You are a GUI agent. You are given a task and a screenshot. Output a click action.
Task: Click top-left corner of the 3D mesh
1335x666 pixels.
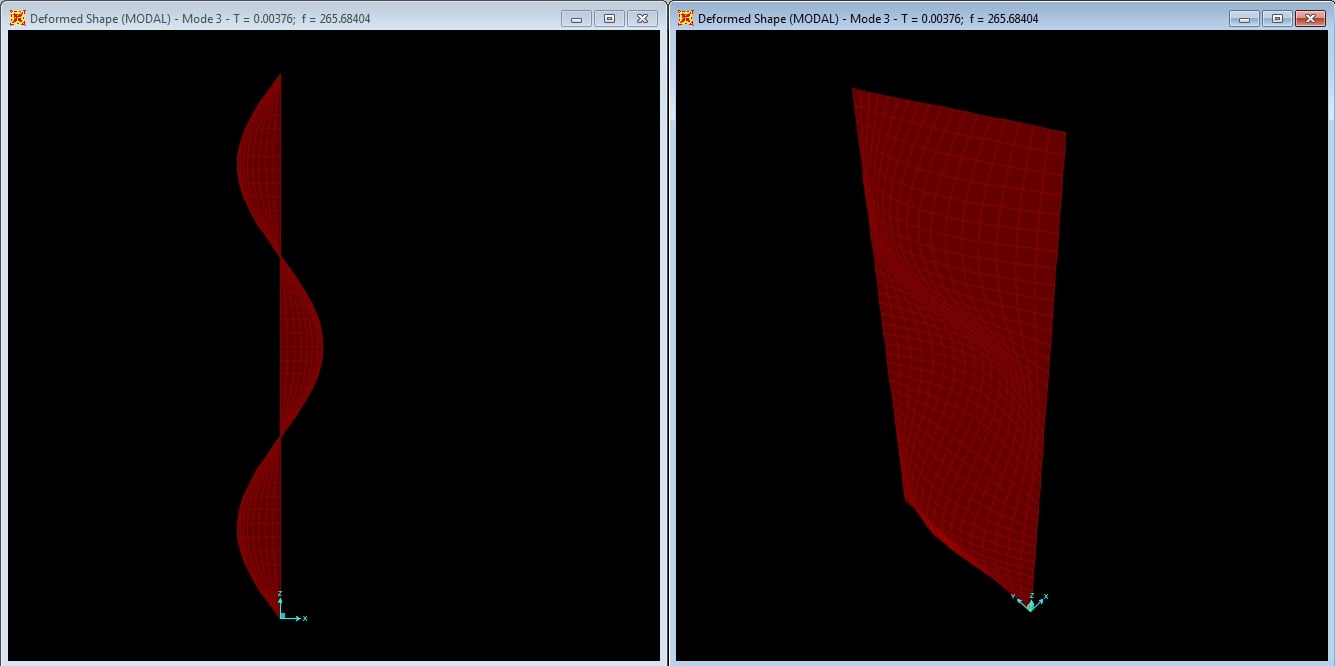854,90
